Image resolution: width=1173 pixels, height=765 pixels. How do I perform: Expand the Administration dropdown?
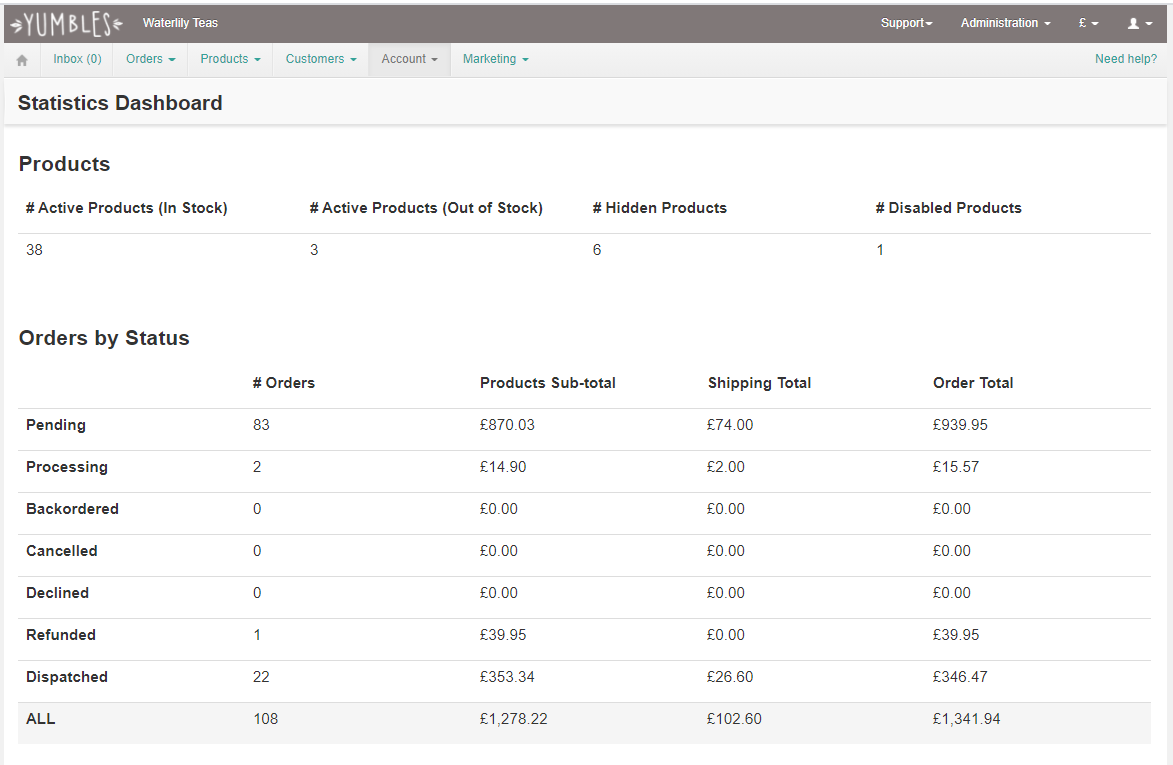[x=1004, y=22]
